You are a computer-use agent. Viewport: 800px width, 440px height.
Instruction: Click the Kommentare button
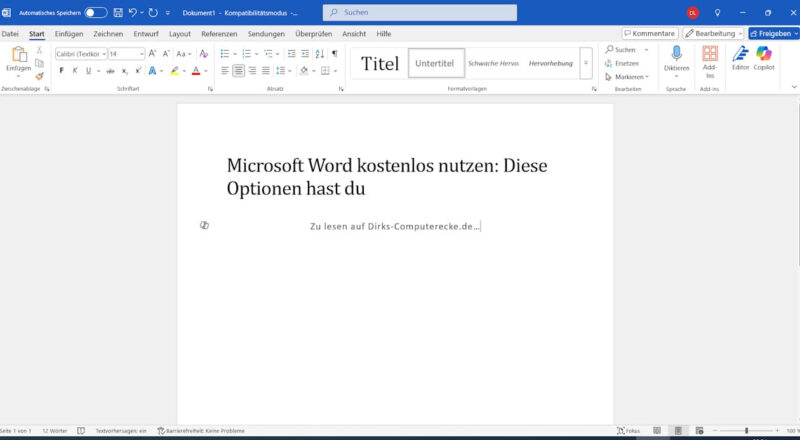650,33
